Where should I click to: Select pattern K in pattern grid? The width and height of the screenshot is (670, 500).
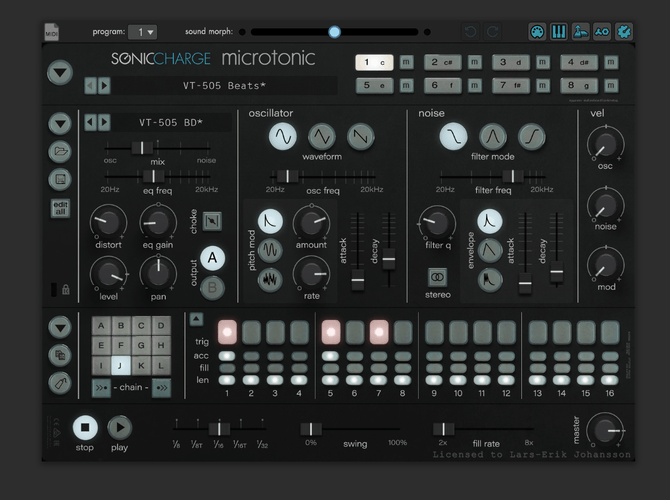141,365
